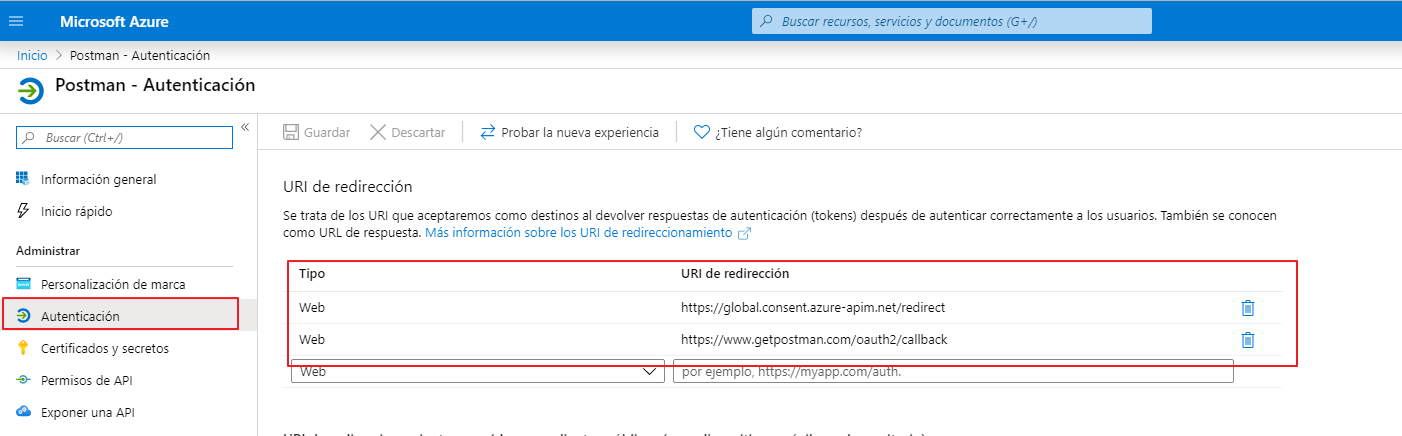Open the Web type dropdown
Screen dimensions: 1402x436
click(477, 372)
